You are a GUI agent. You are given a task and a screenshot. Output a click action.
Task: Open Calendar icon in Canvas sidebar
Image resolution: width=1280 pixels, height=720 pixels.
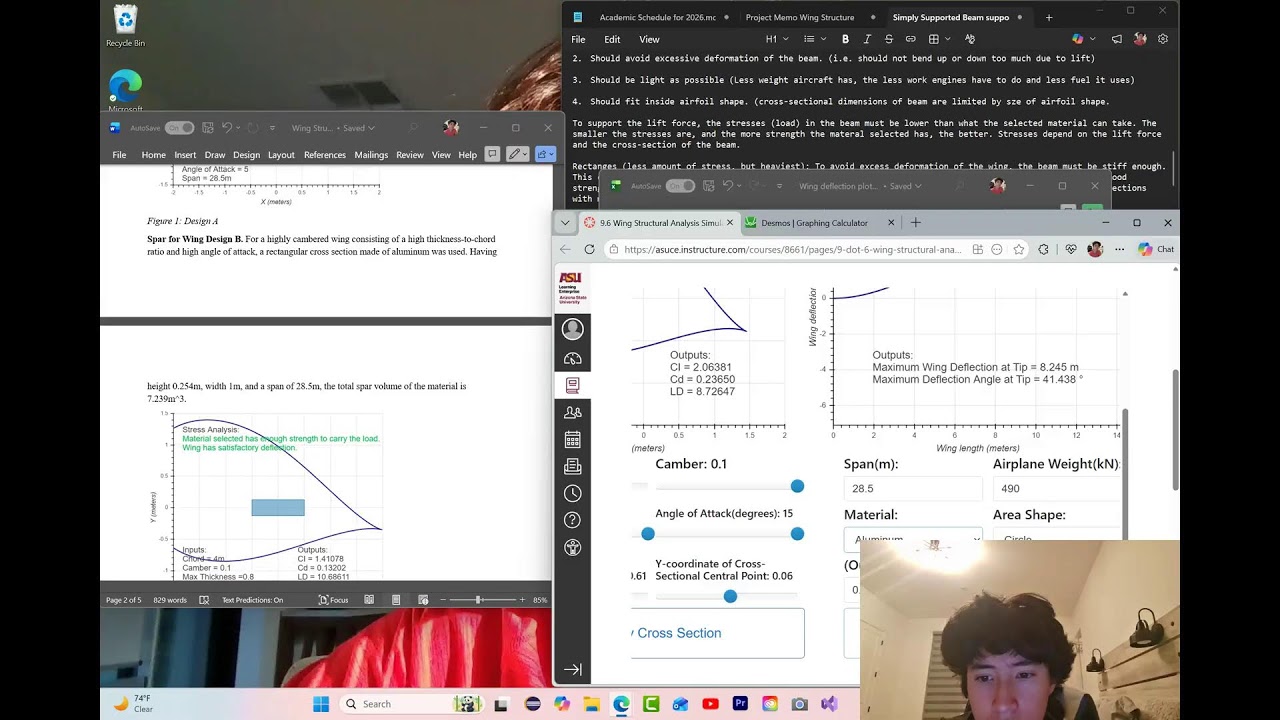tap(573, 439)
